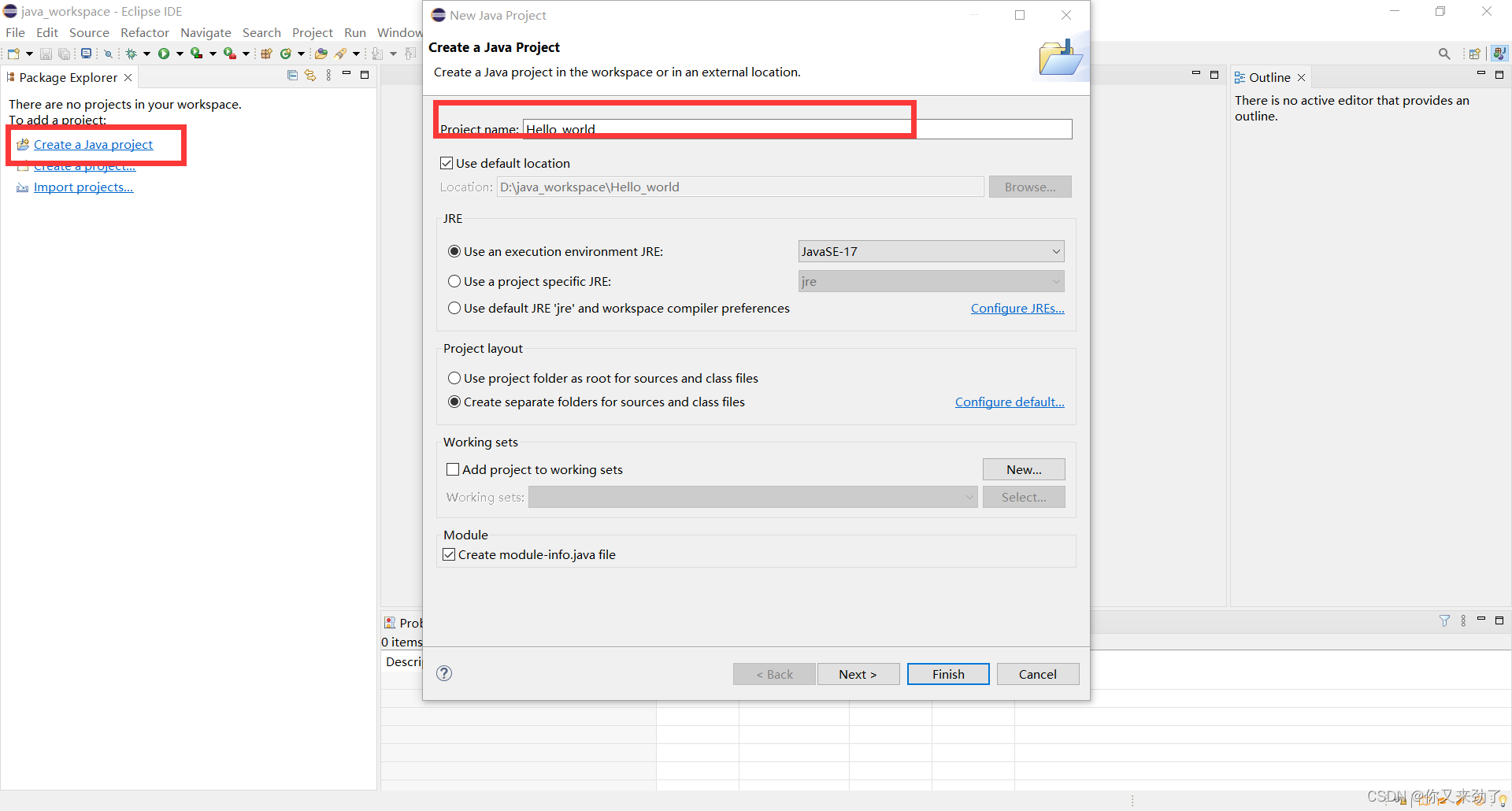Toggle Create module-info.java file checkbox
This screenshot has width=1512, height=811.
click(449, 554)
